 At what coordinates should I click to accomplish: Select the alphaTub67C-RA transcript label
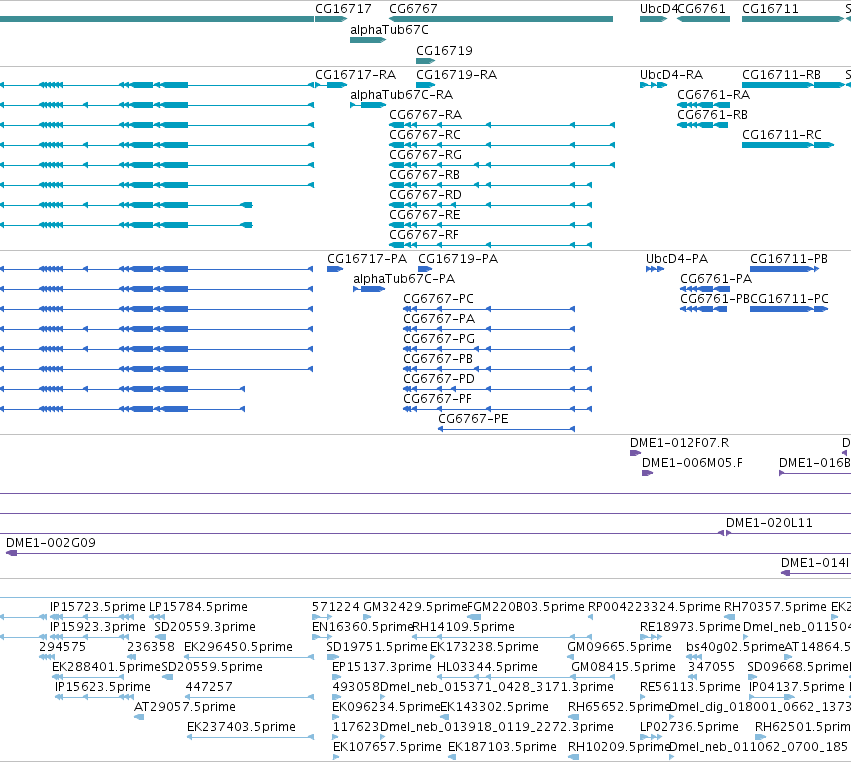[402, 94]
